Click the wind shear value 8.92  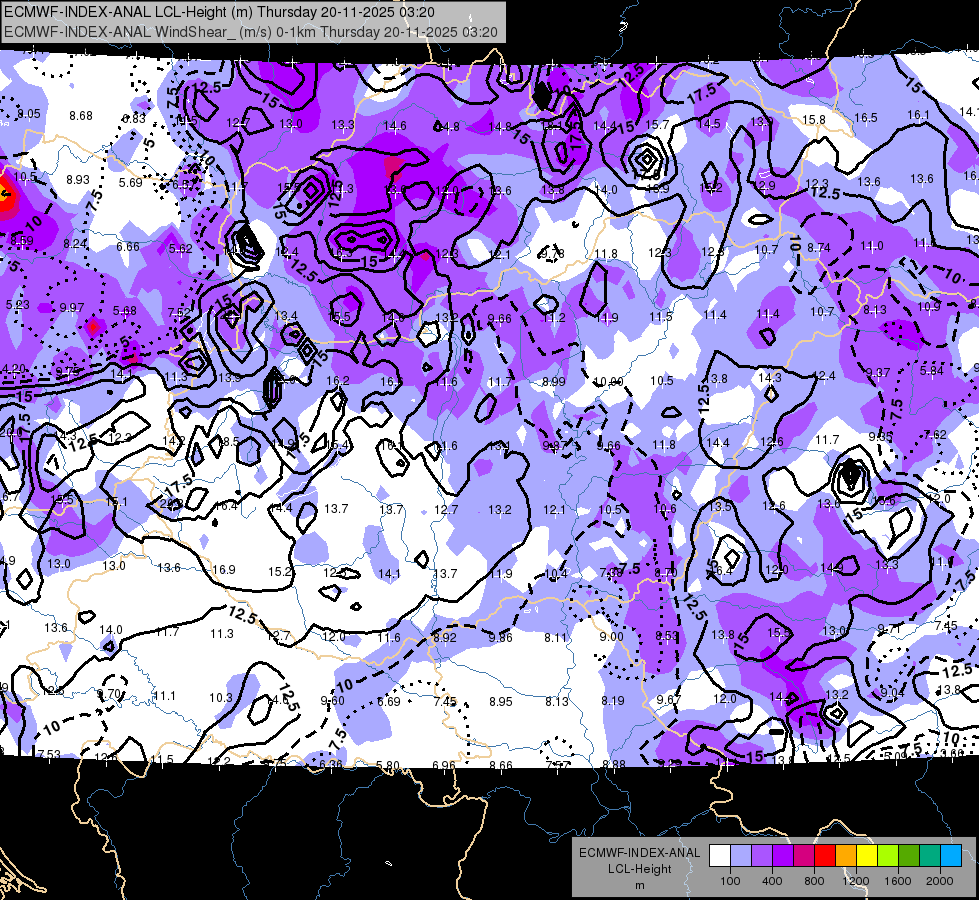445,638
